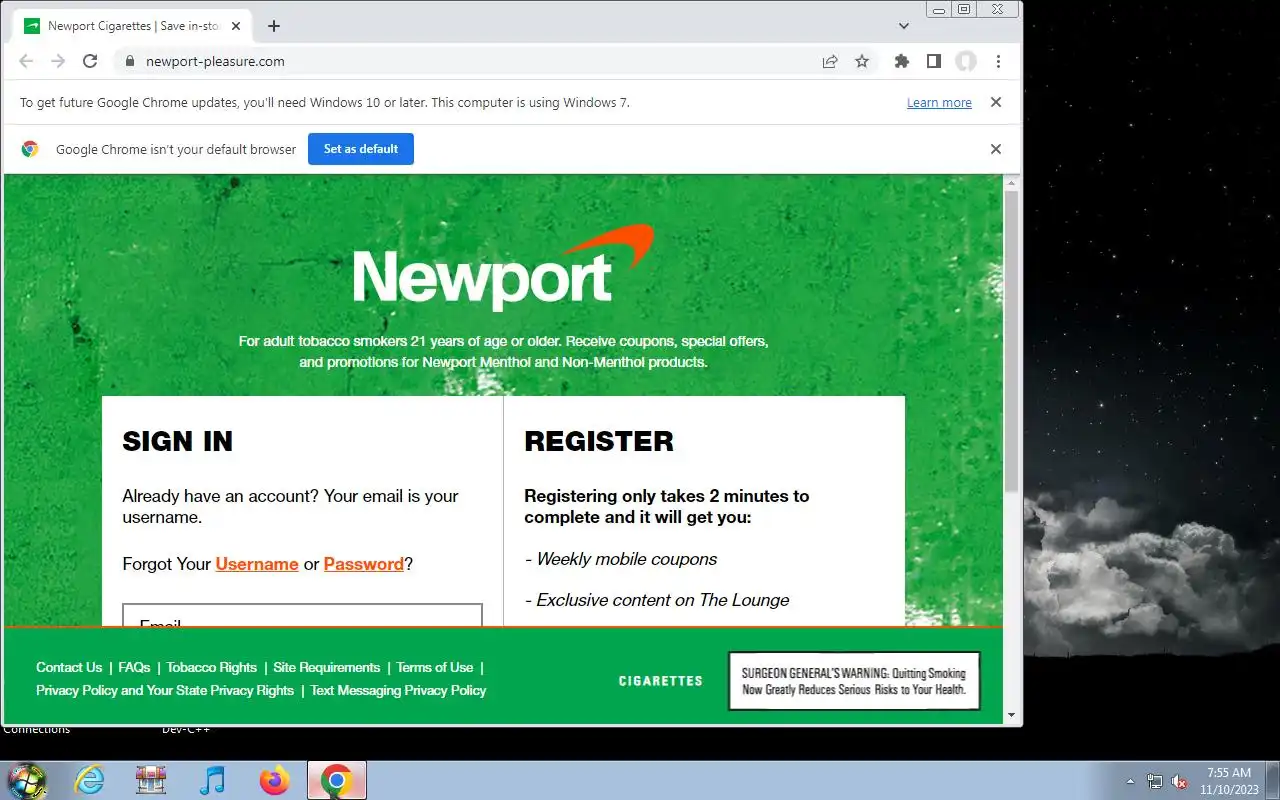Open the WinRAR taskbar icon
Viewport: 1280px width, 800px height.
click(151, 780)
